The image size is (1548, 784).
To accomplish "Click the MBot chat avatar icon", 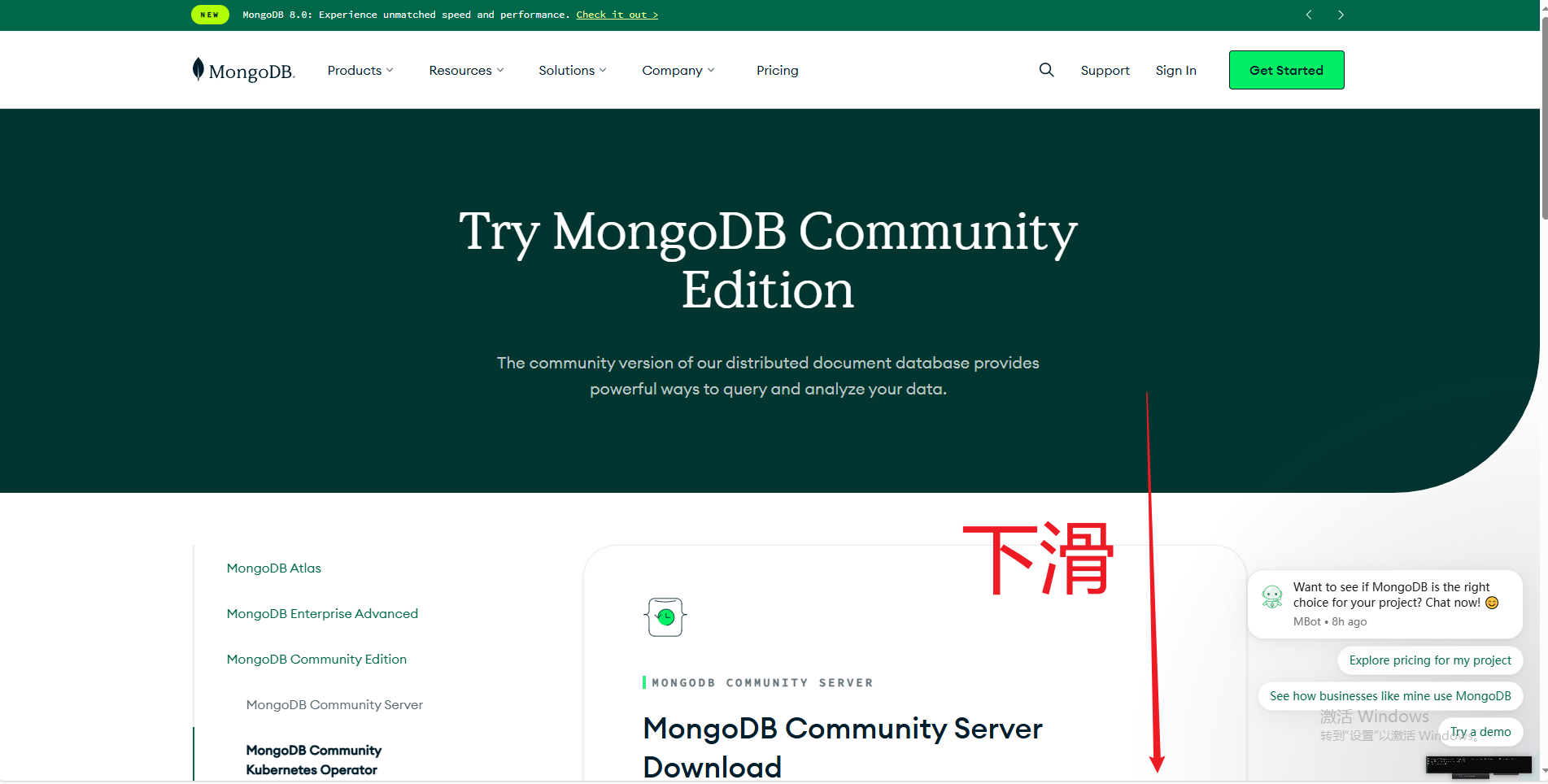I will coord(1272,597).
